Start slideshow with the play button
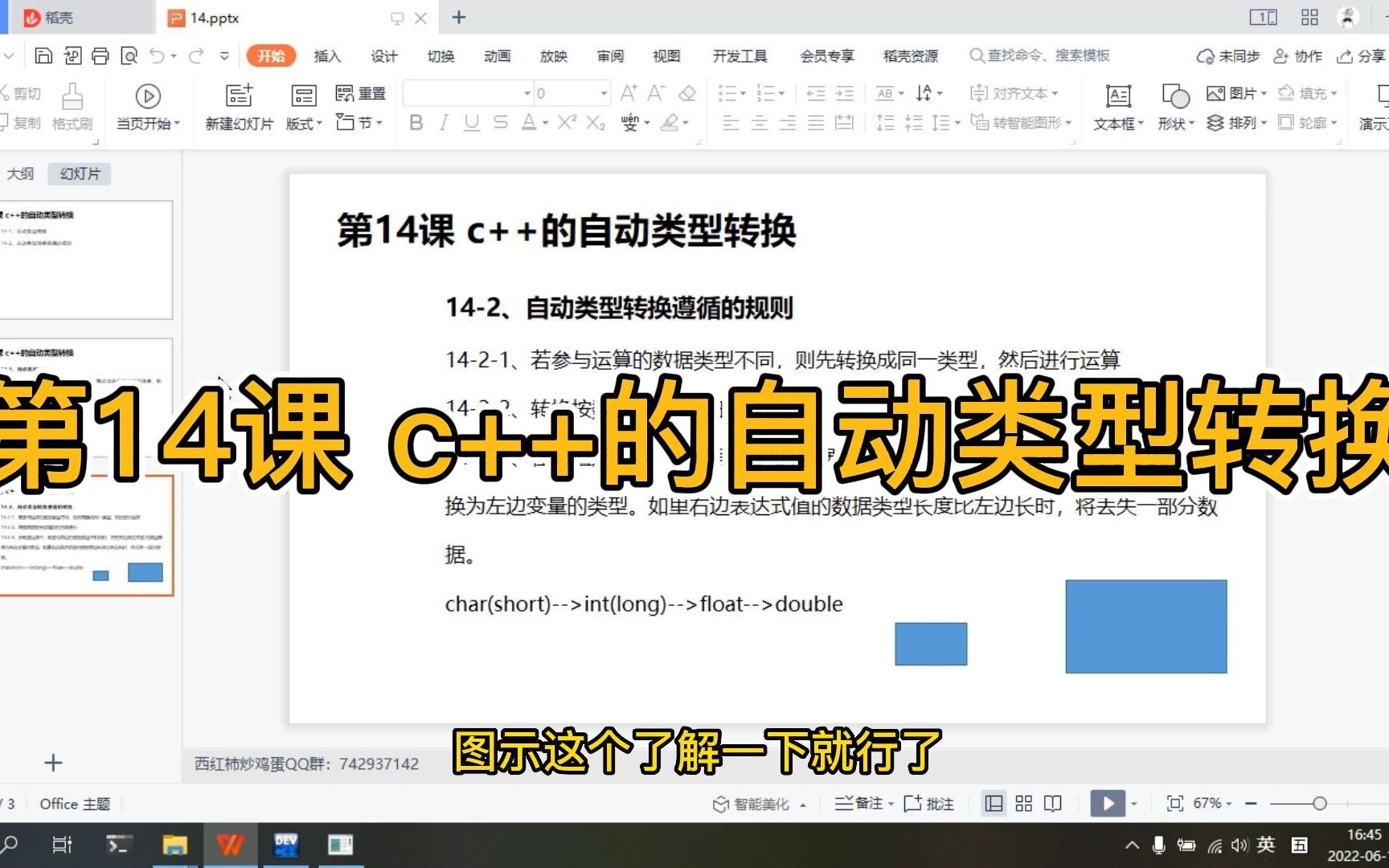Screen dimensions: 1389x868 1108,803
